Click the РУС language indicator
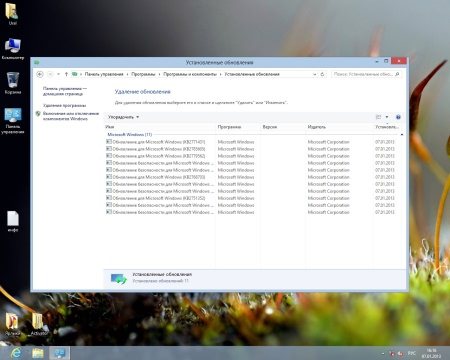450x360 pixels. point(412,353)
